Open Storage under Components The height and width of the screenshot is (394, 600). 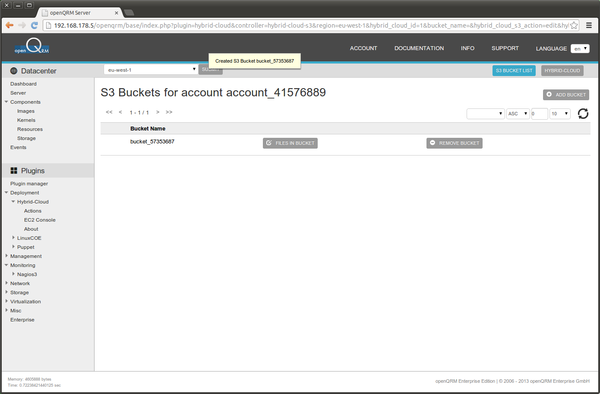(26, 138)
